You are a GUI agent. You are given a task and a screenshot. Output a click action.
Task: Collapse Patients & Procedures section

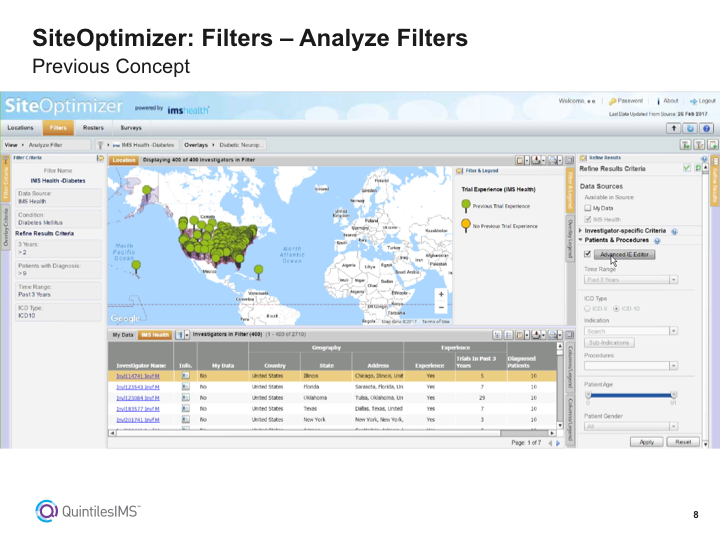[580, 240]
